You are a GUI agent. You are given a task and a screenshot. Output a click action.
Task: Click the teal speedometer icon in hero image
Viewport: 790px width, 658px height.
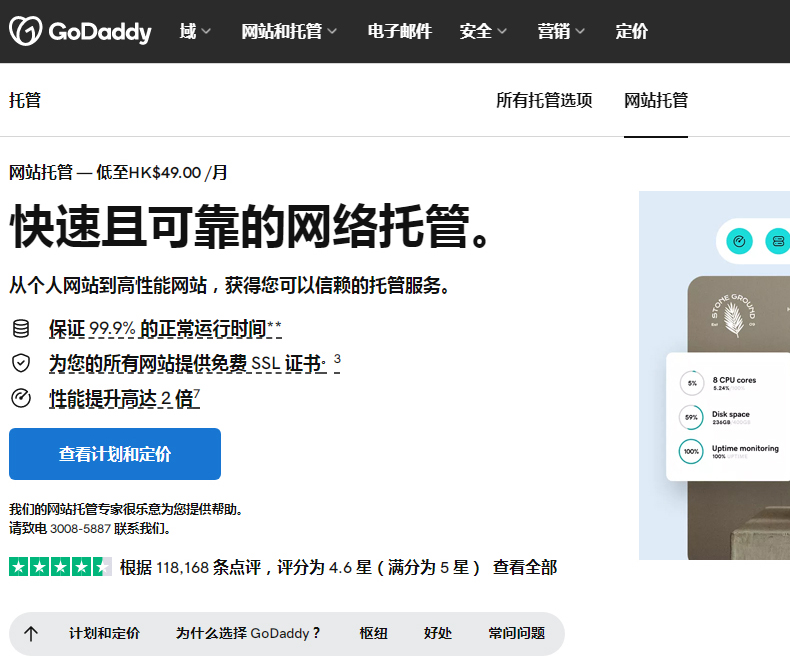pos(740,241)
